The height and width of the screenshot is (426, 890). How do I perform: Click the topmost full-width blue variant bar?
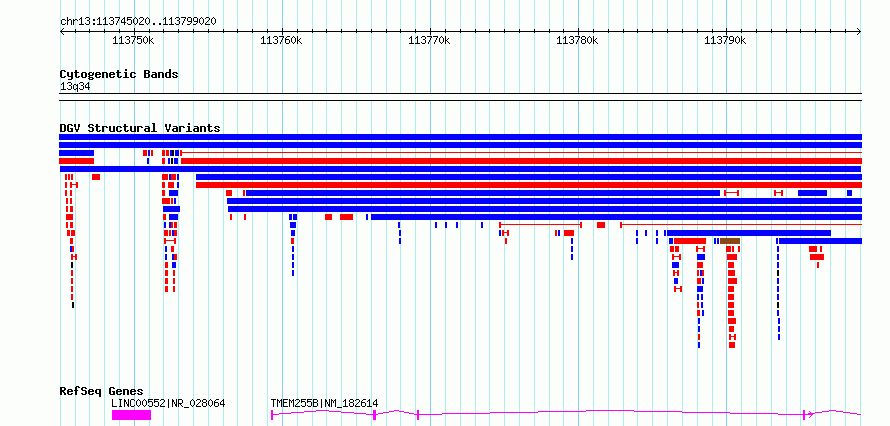pyautogui.click(x=460, y=137)
